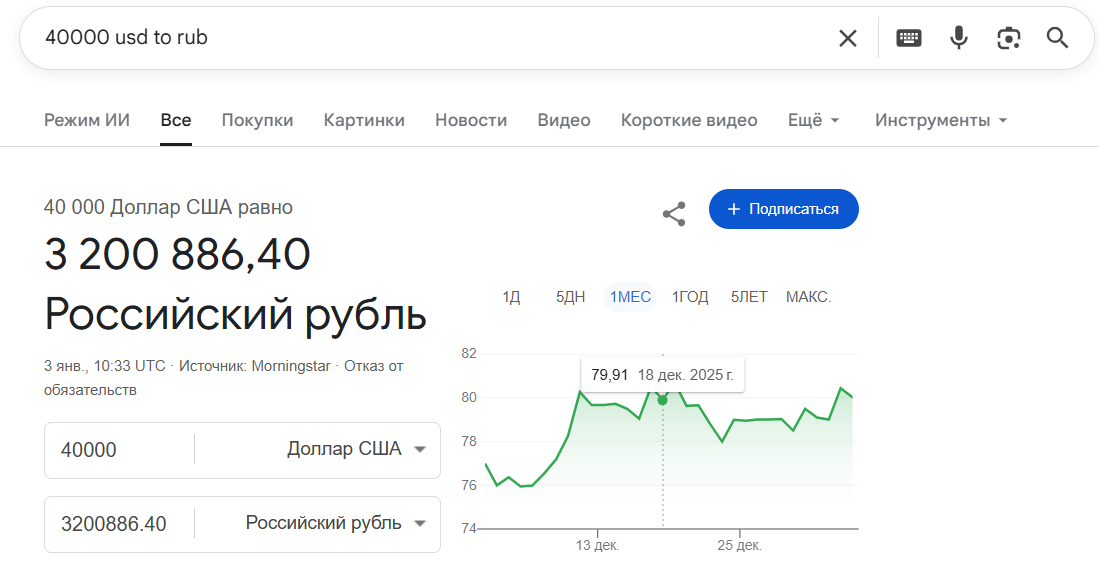Screen dimensions: 1099x572
Task: Switch chart to 1ГОД range
Action: point(690,297)
